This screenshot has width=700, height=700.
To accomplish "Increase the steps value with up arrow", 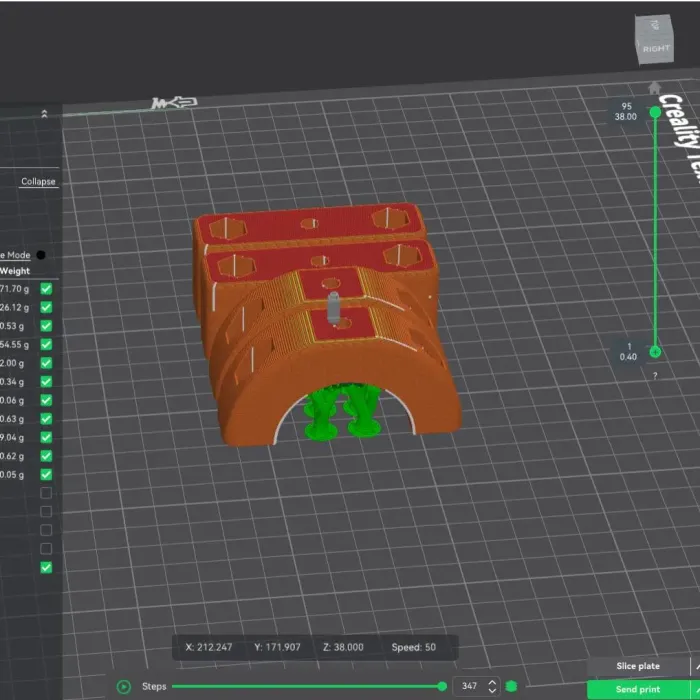I will [492, 682].
